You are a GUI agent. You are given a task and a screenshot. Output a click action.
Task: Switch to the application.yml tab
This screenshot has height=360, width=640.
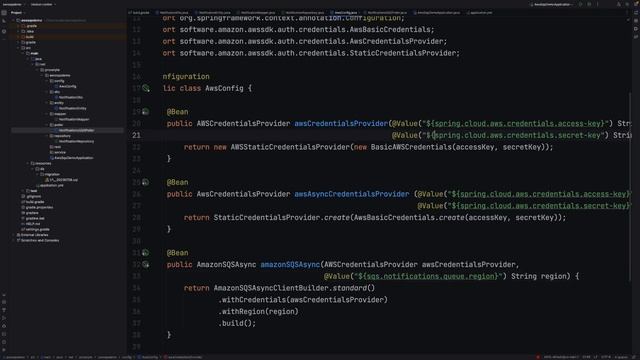coord(481,13)
